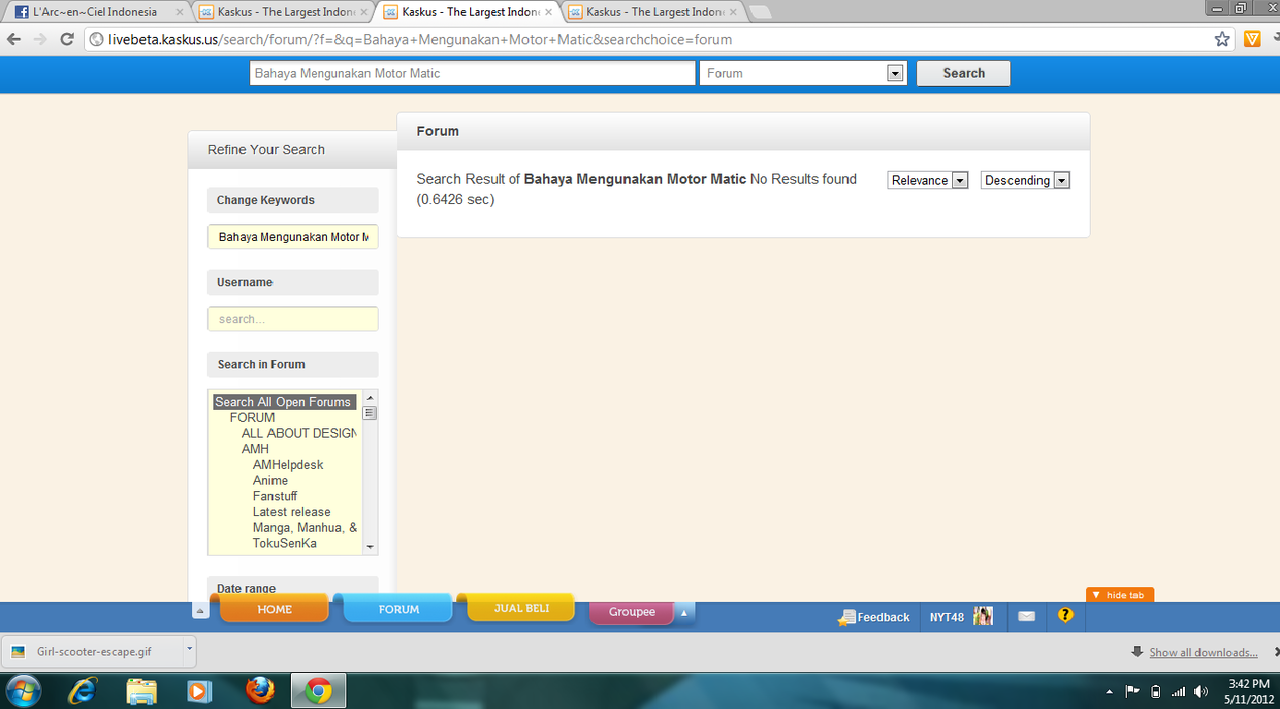
Task: Open the network signal tray icon
Action: [1178, 691]
